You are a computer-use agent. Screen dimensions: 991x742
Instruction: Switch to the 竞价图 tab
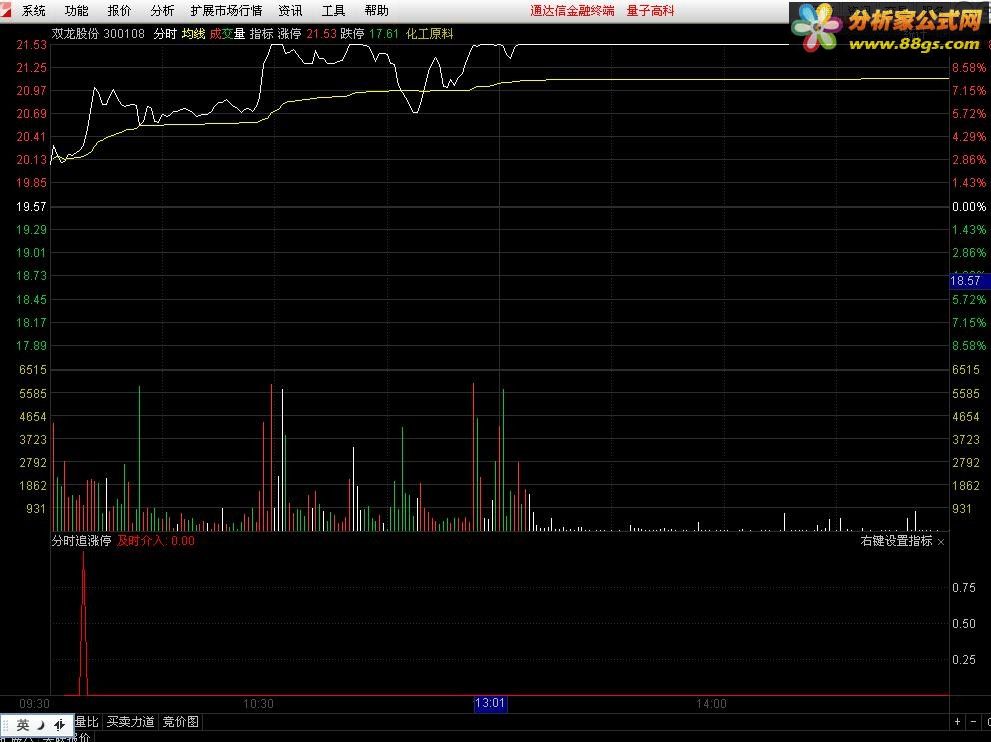181,722
